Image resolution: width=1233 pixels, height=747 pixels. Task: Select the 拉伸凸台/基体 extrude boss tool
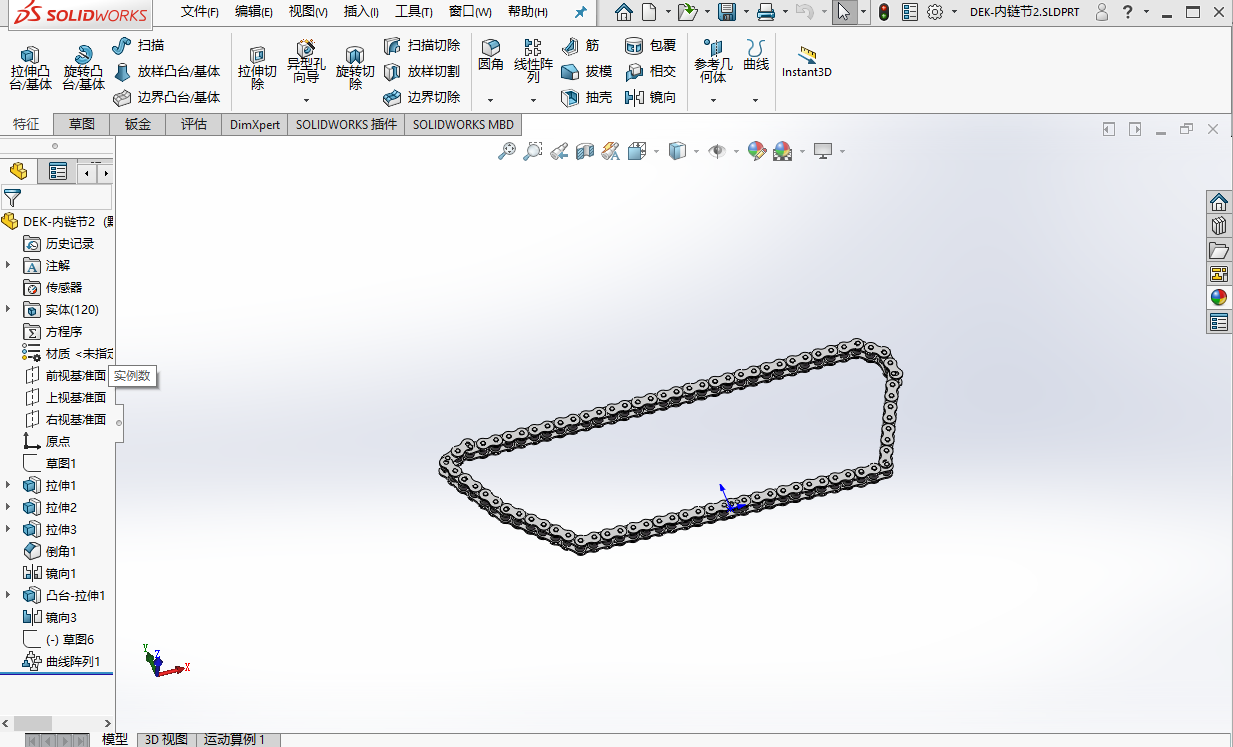(x=30, y=68)
